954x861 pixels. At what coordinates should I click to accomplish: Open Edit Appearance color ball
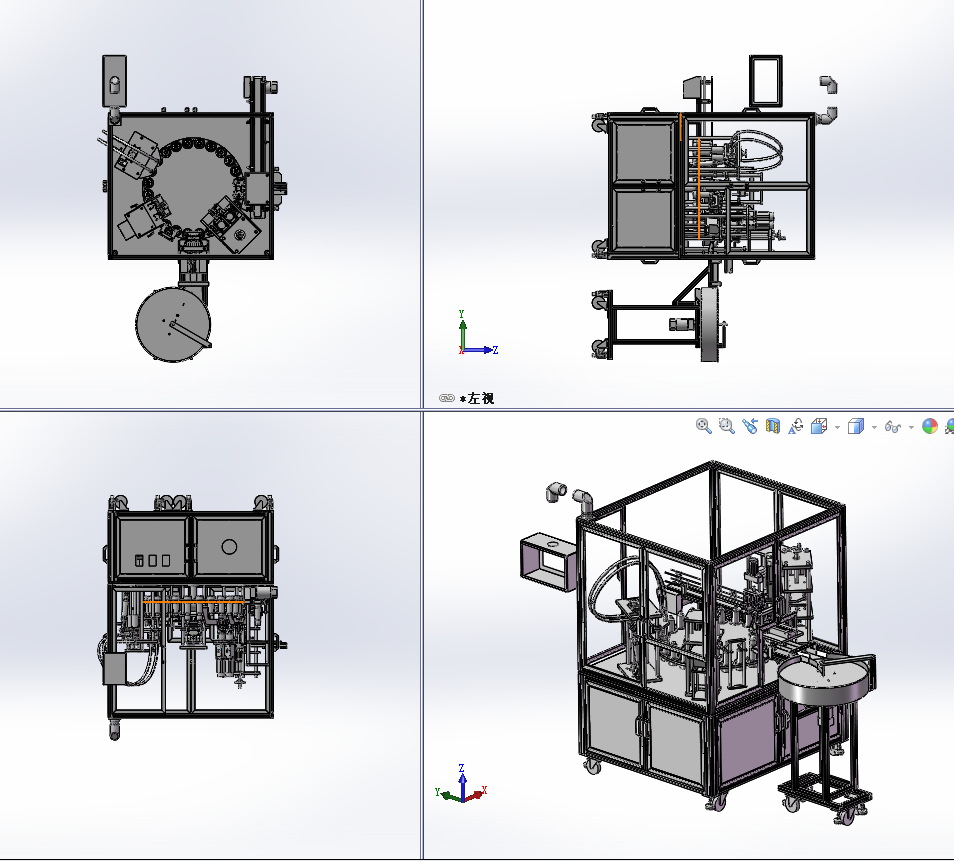coord(930,426)
